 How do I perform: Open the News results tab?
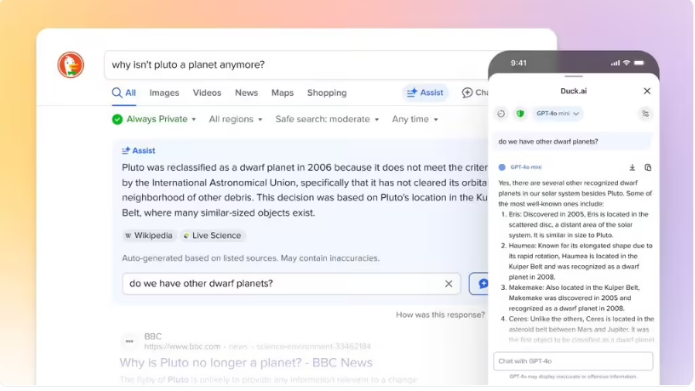(246, 93)
